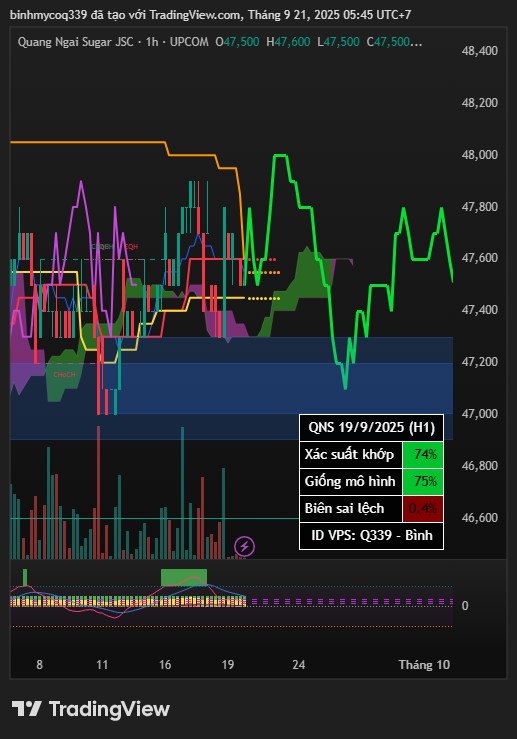
Task: Click the 47,800 price axis label
Action: 479,206
